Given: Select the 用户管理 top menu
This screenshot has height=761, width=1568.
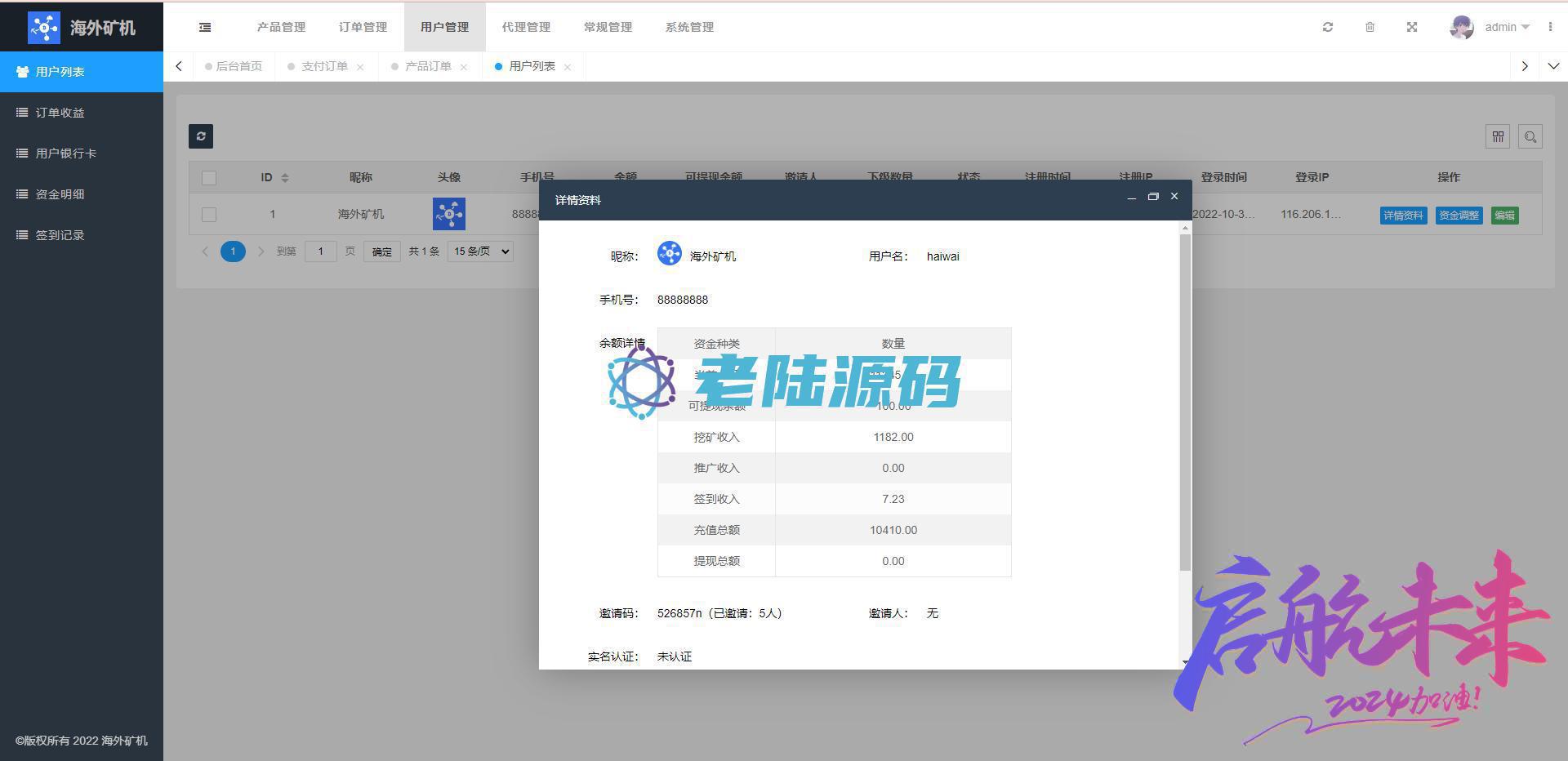Looking at the screenshot, I should pos(445,27).
